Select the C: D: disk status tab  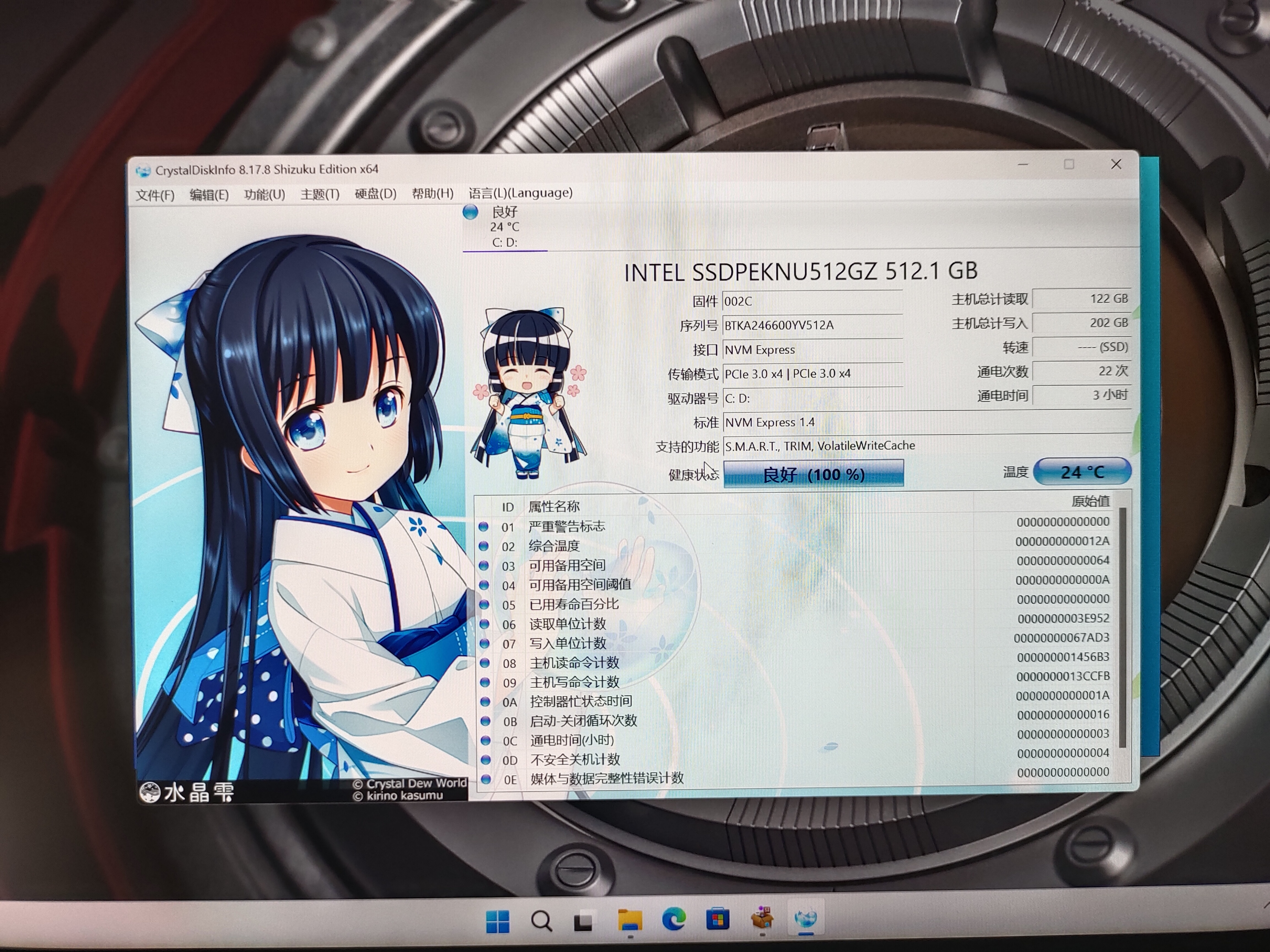point(505,227)
